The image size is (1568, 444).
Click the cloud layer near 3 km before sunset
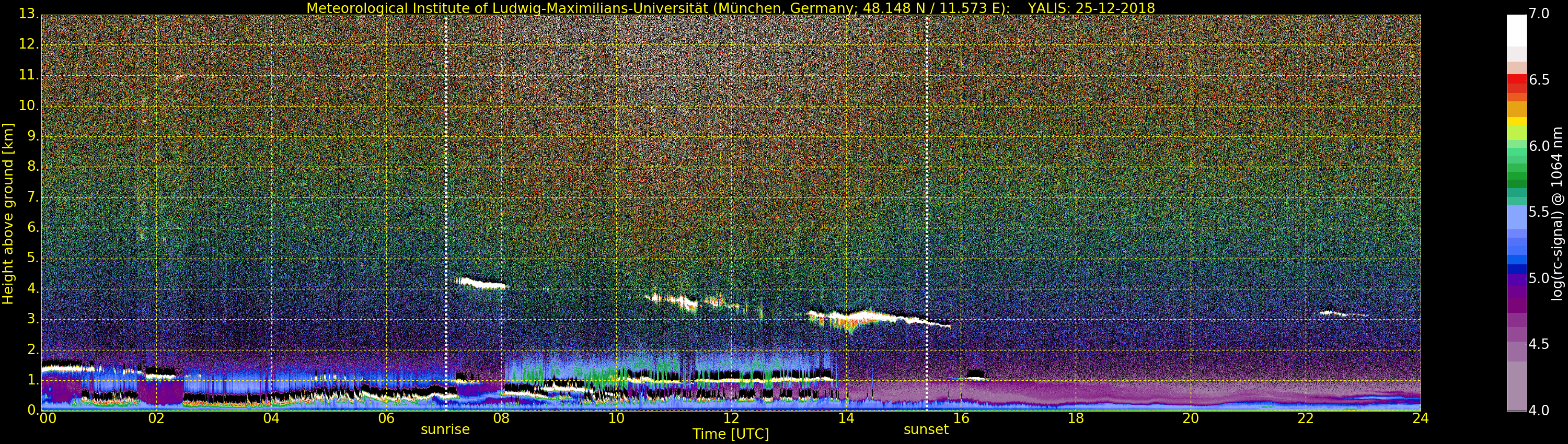(x=877, y=319)
